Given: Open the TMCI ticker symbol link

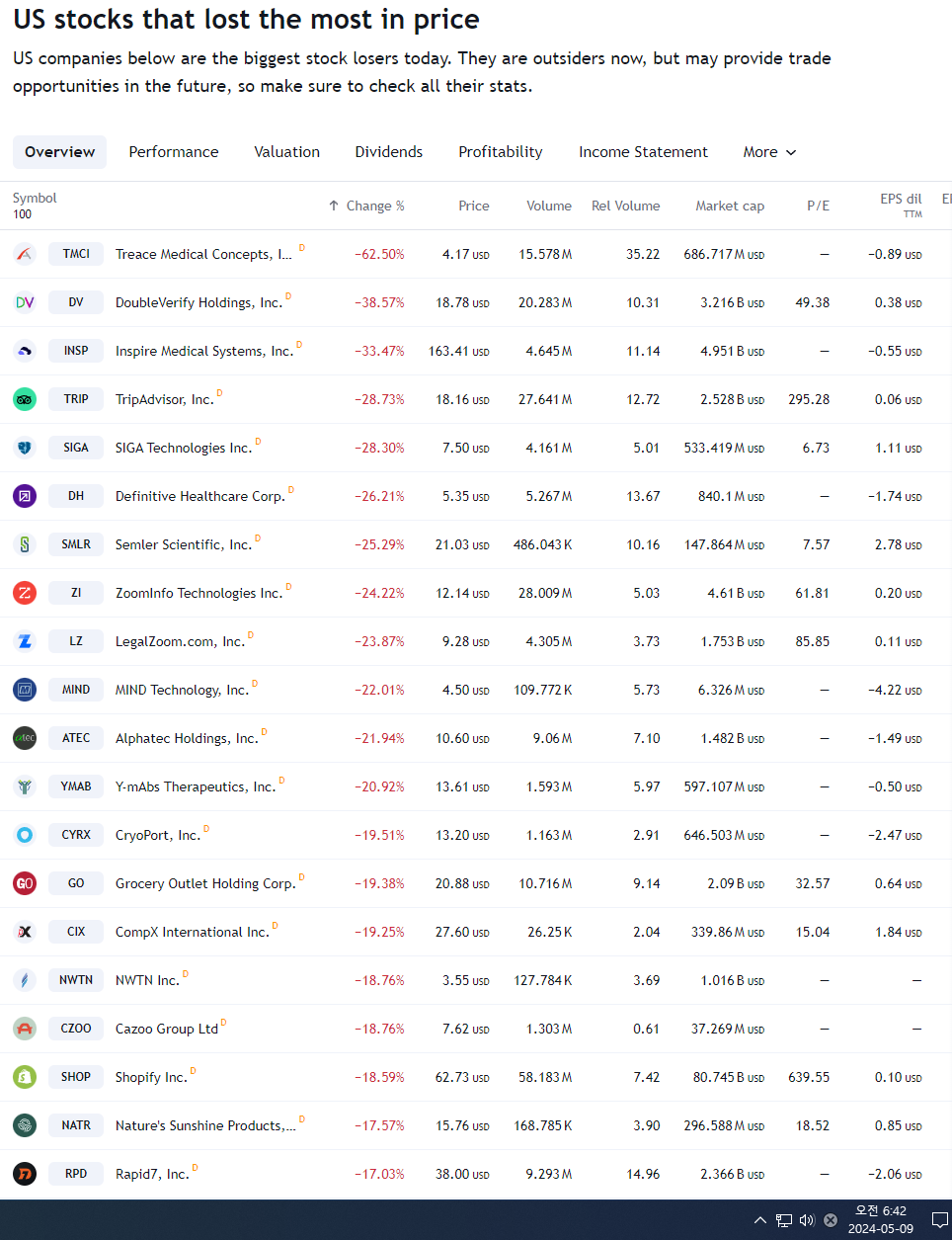Looking at the screenshot, I should pos(76,254).
